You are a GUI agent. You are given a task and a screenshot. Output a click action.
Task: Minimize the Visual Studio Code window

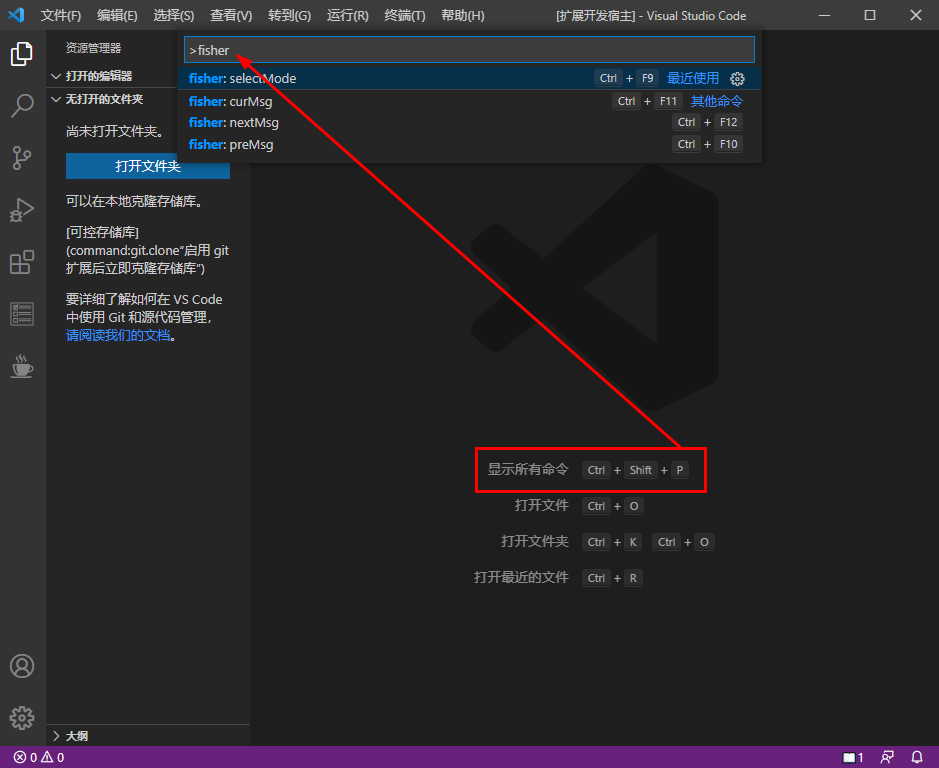click(825, 16)
